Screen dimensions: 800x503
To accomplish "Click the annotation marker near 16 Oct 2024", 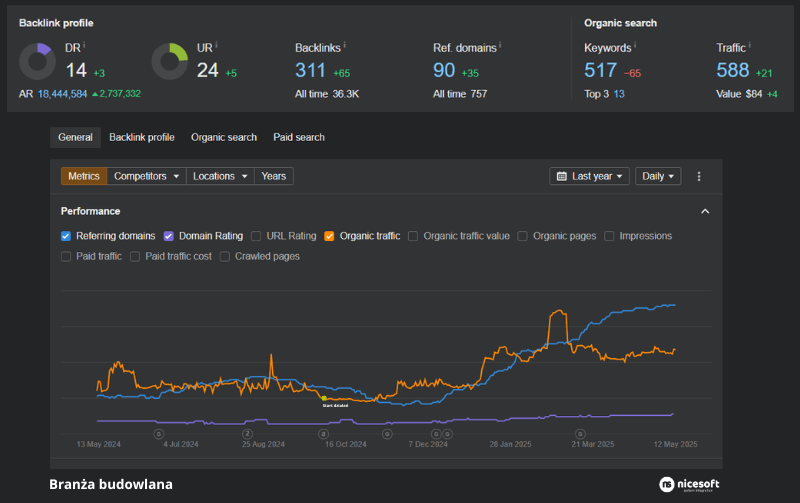I will (x=323, y=434).
